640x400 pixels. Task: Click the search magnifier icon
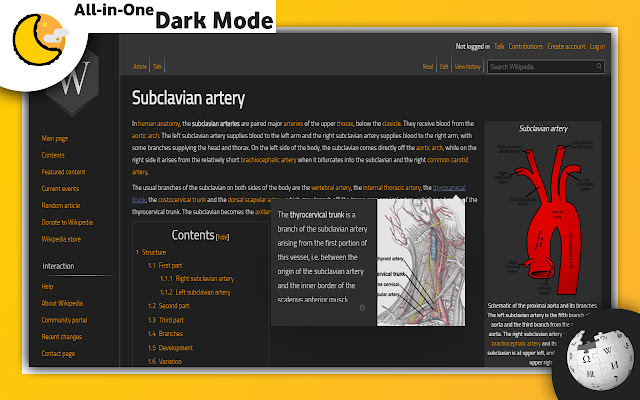pos(599,66)
